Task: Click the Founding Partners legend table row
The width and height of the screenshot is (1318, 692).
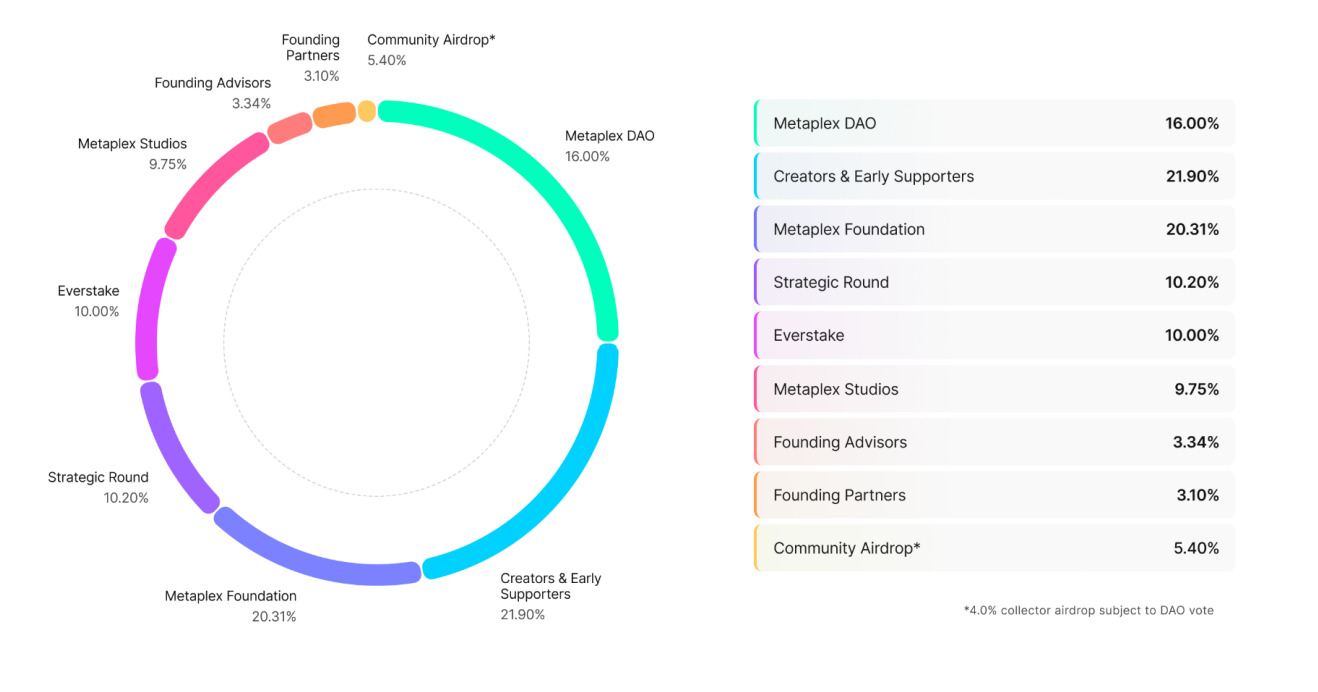Action: pos(995,495)
